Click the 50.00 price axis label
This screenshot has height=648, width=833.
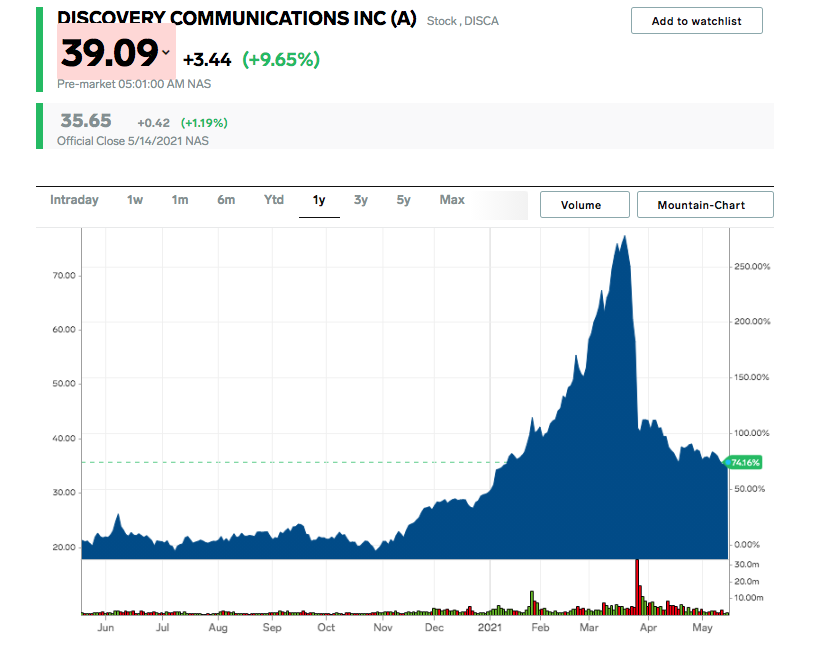pos(64,383)
